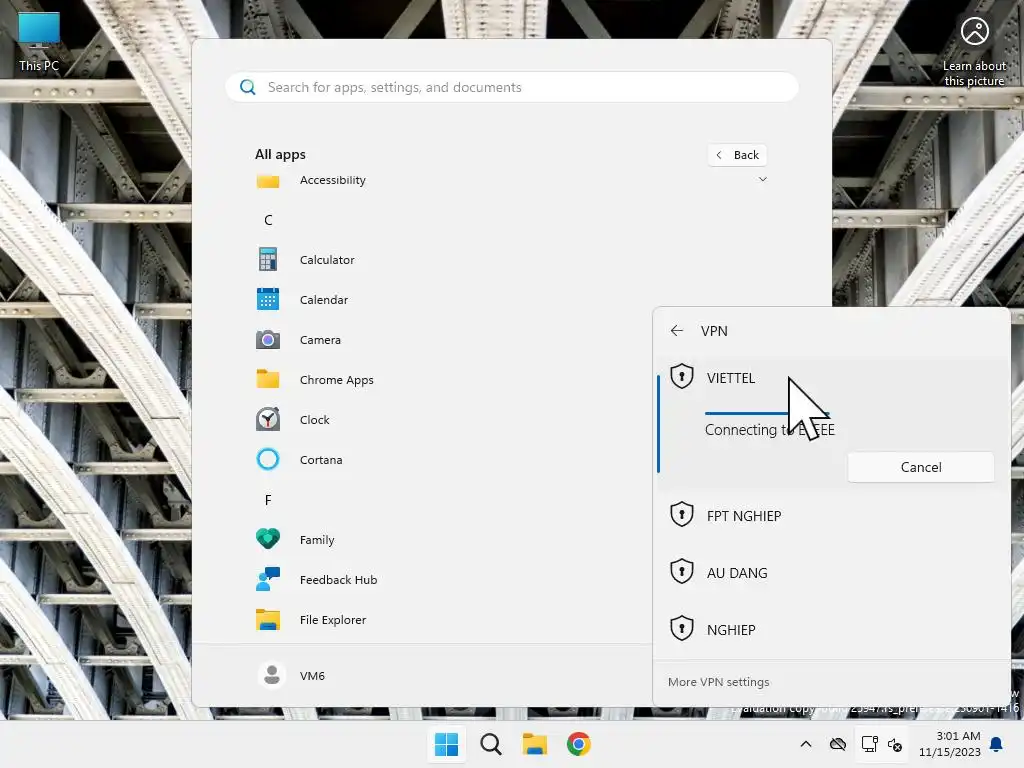1024x768 pixels.
Task: Click the Windows Start button on taskbar
Action: click(x=447, y=744)
